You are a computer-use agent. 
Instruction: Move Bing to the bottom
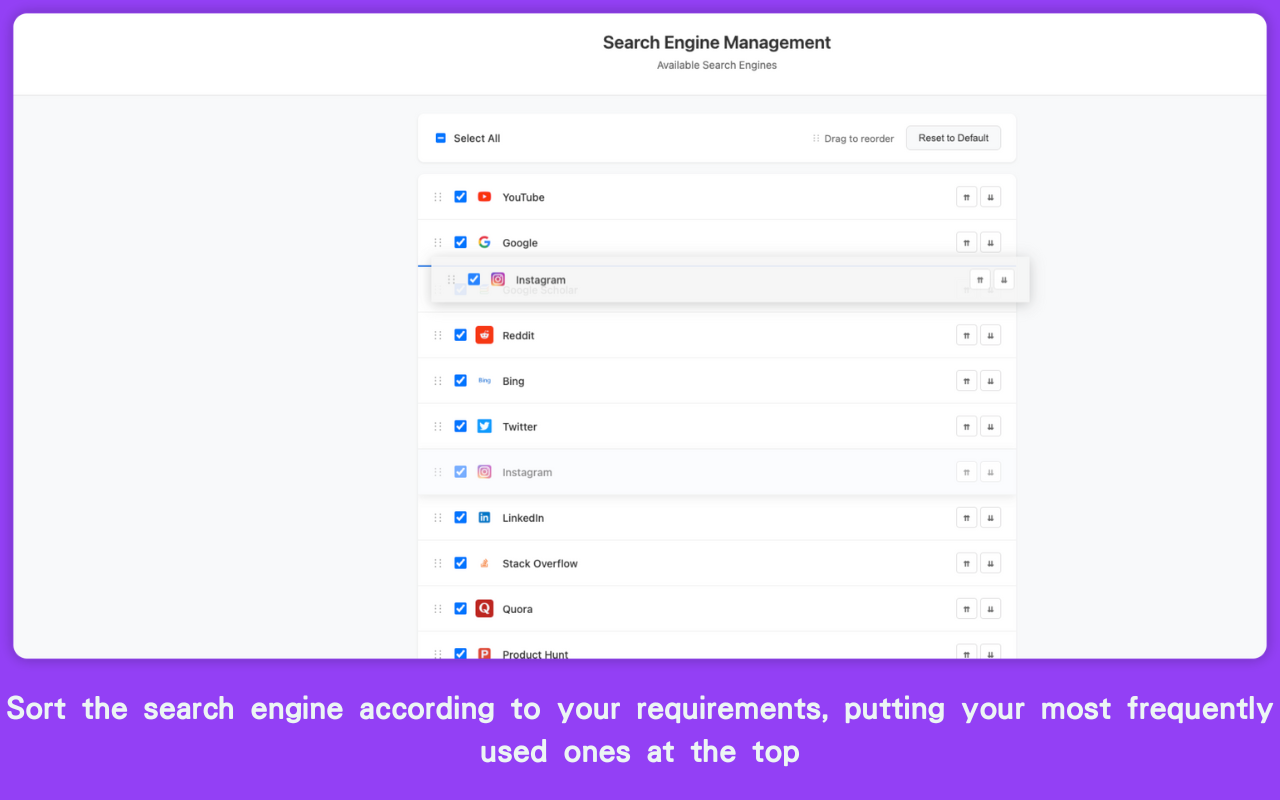point(990,380)
